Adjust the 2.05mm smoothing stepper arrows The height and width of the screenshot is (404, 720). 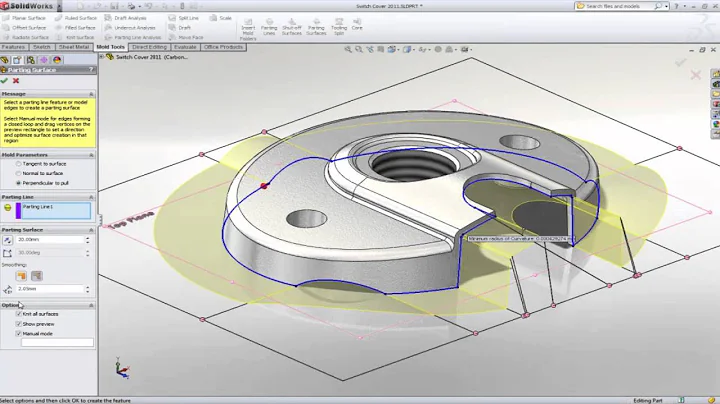point(88,289)
